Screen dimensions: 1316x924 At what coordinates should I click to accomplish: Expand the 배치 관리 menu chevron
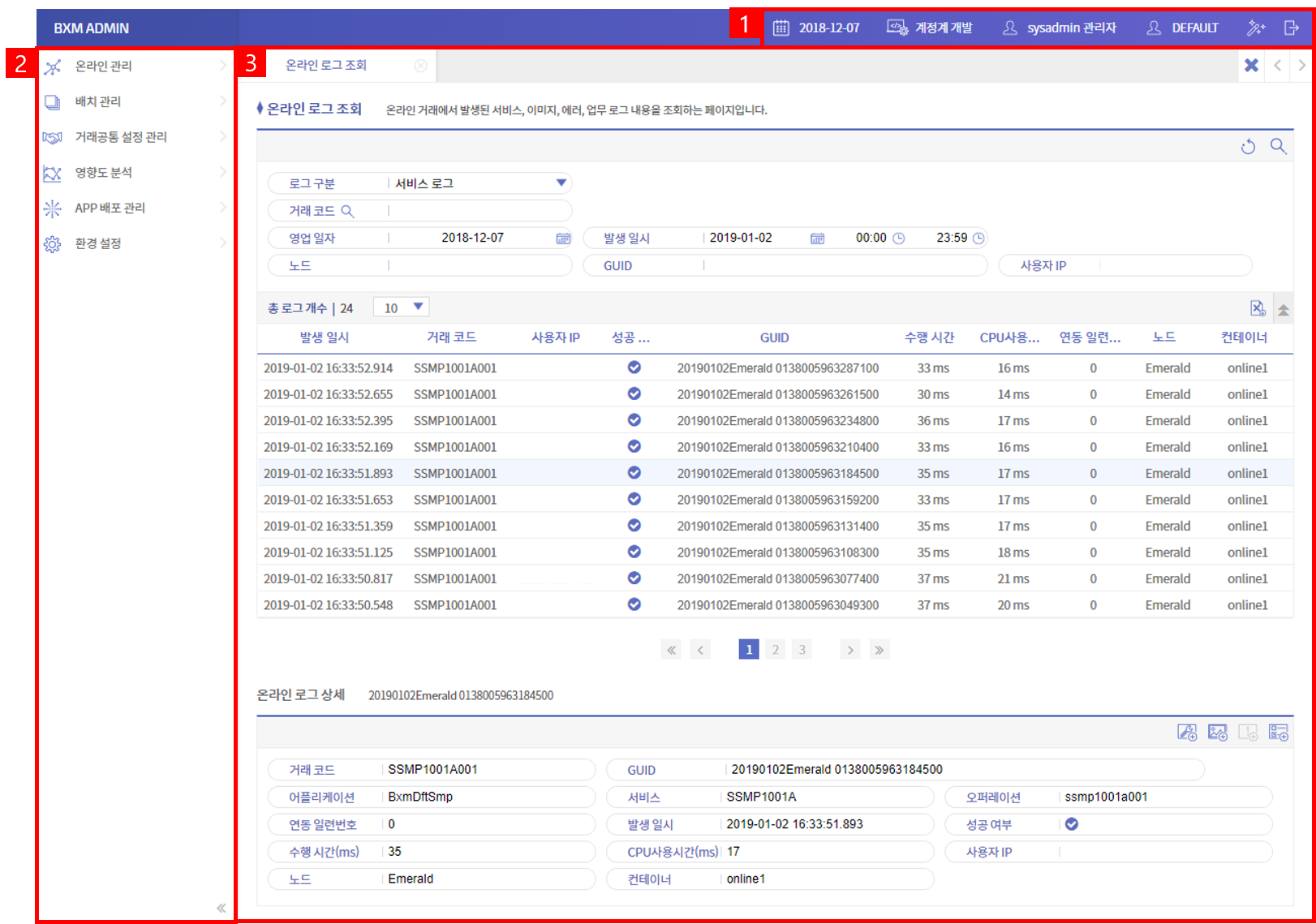point(222,101)
